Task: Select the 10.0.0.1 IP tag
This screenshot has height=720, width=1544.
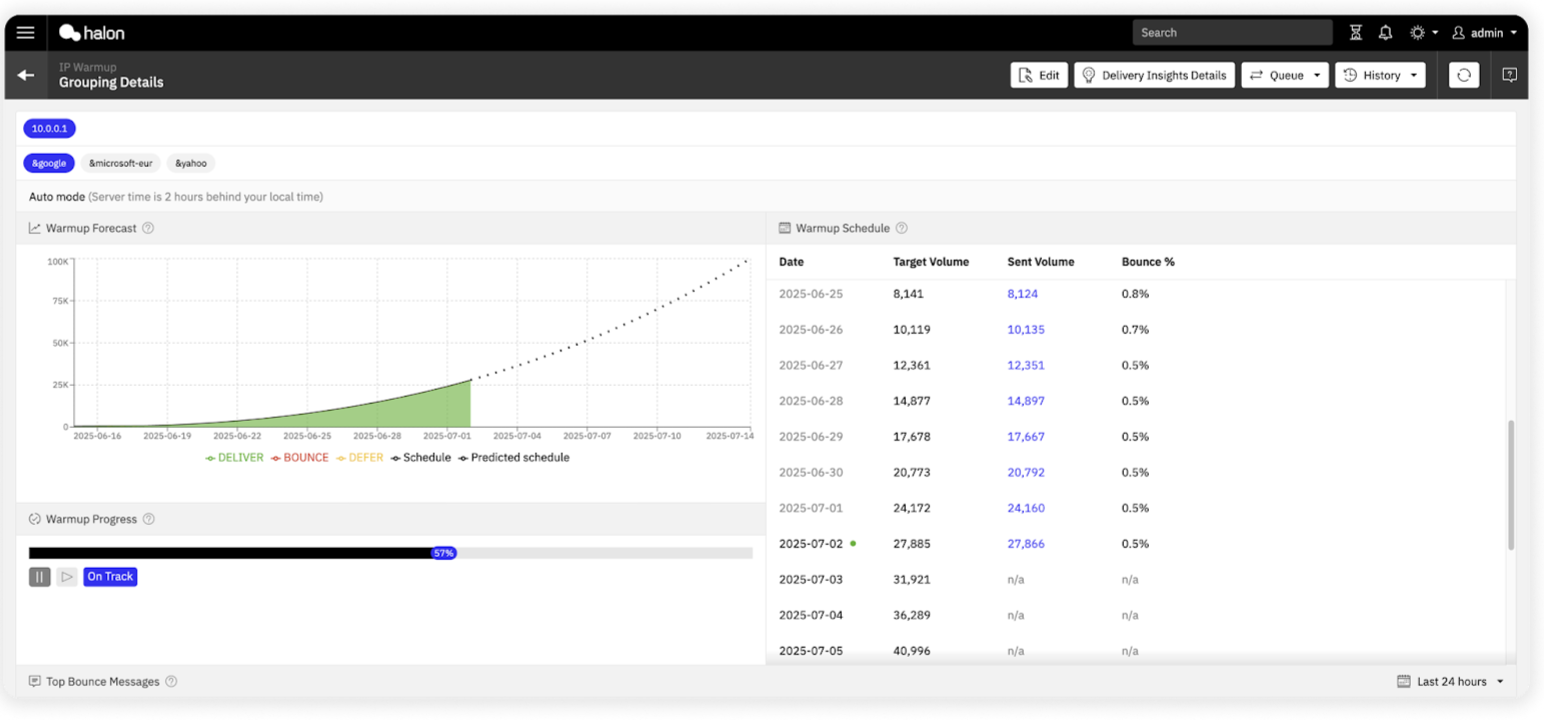Action: click(x=49, y=129)
